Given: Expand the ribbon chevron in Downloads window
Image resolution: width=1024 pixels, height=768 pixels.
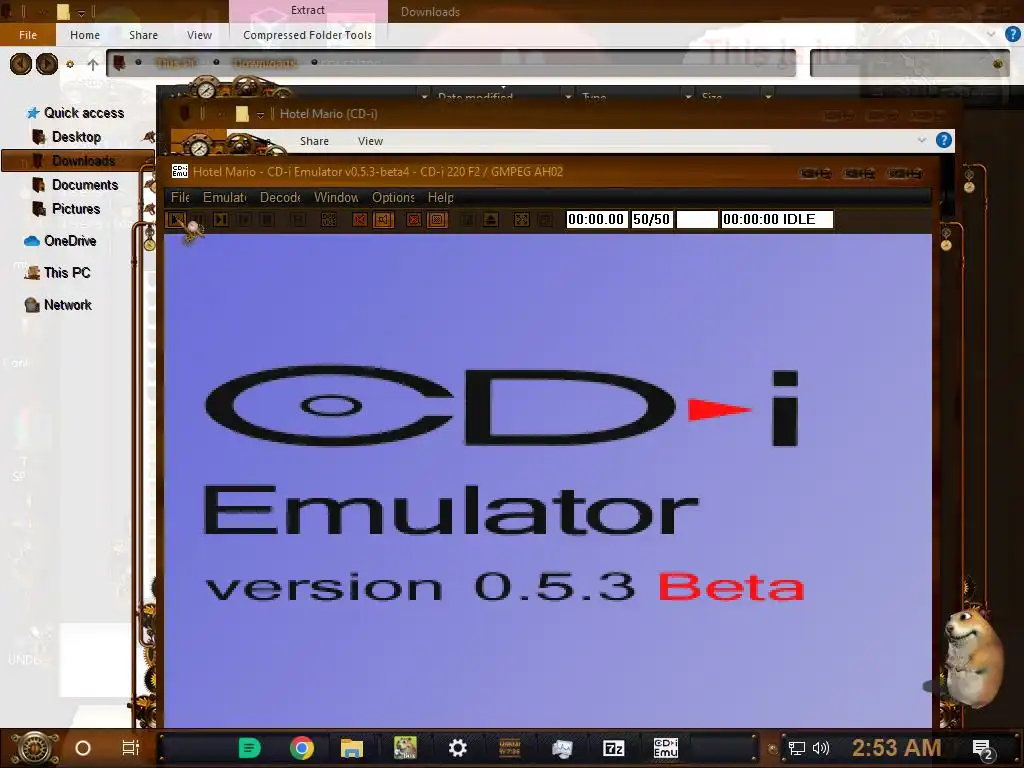Looking at the screenshot, I should tap(991, 34).
